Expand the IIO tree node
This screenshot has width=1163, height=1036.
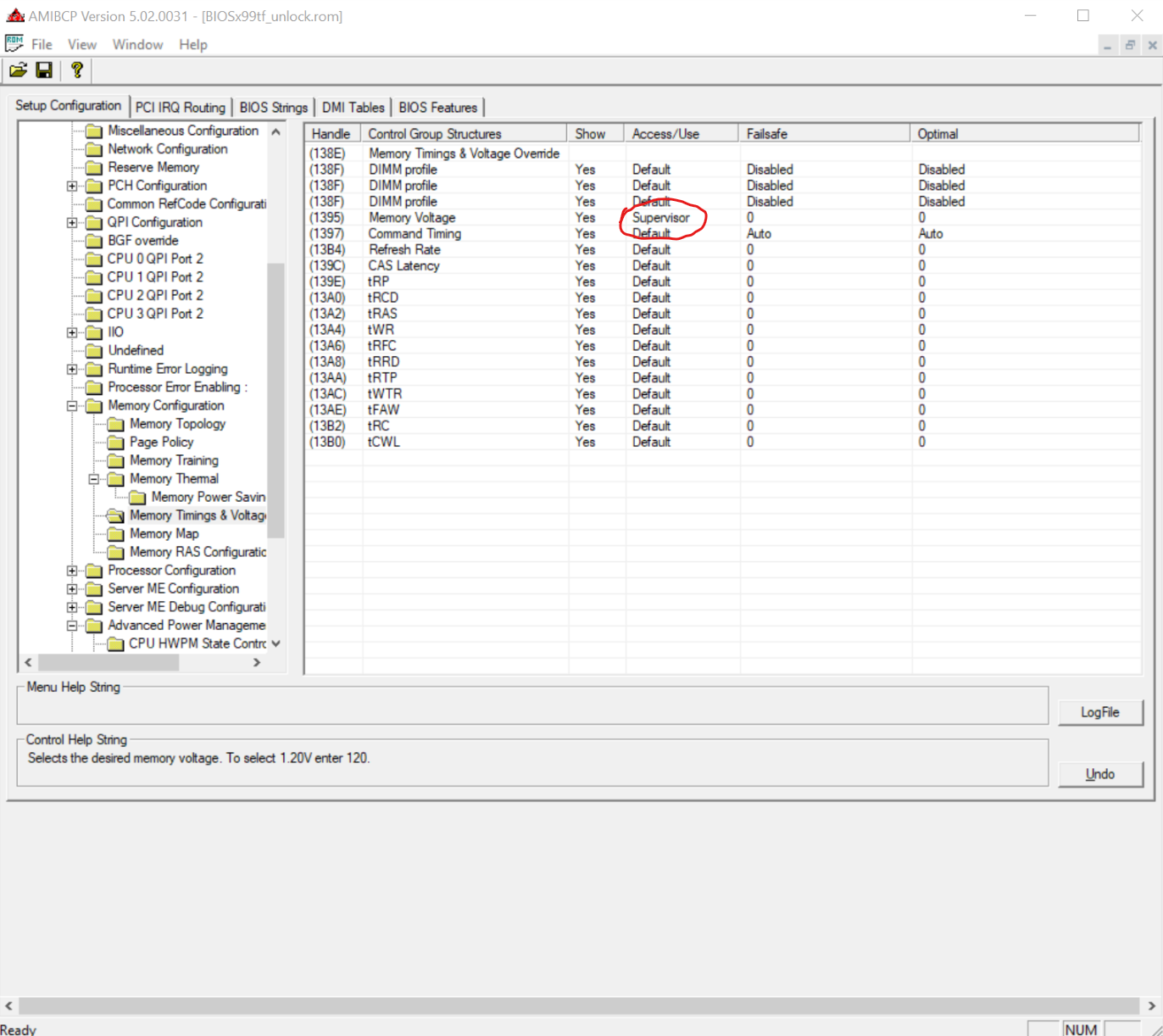pyautogui.click(x=72, y=332)
